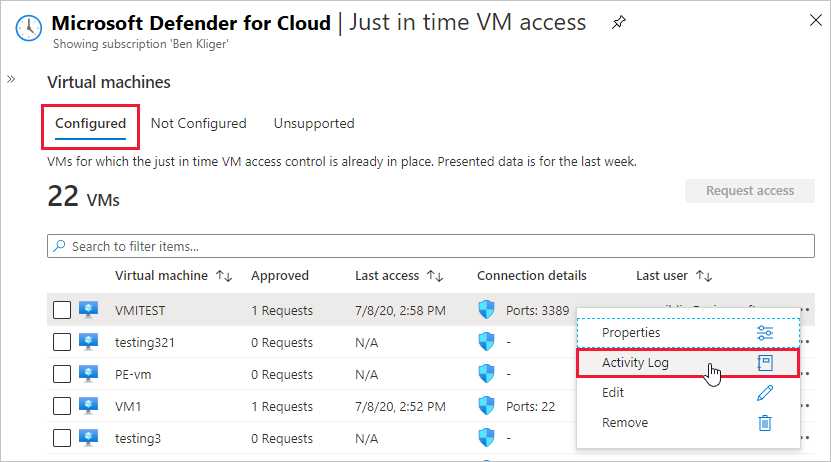
Task: Expand the collapsed left navigation chevron
Action: 11,78
